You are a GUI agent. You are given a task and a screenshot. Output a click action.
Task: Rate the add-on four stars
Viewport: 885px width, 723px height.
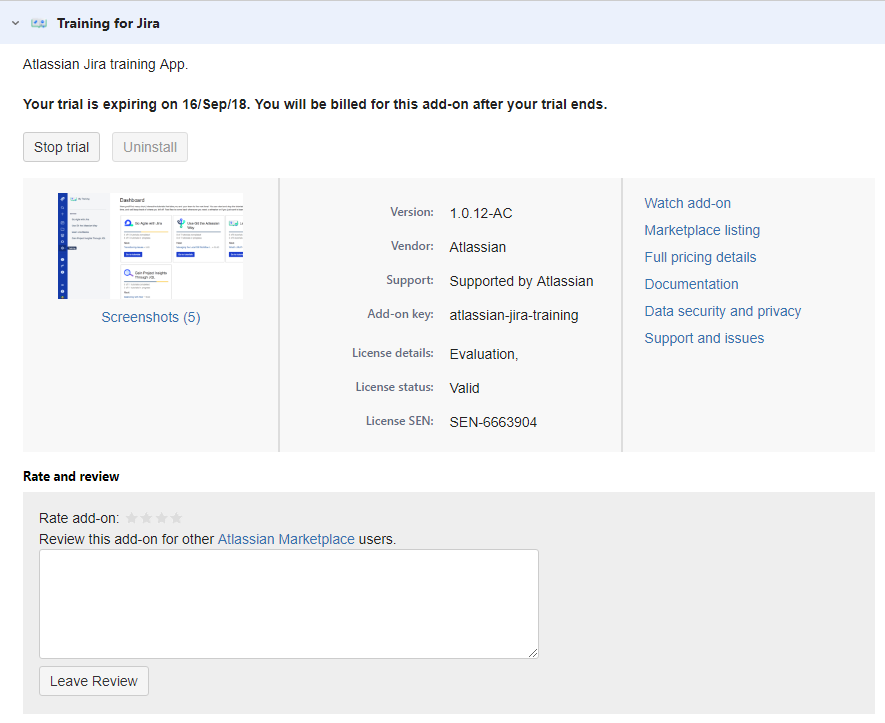click(176, 518)
